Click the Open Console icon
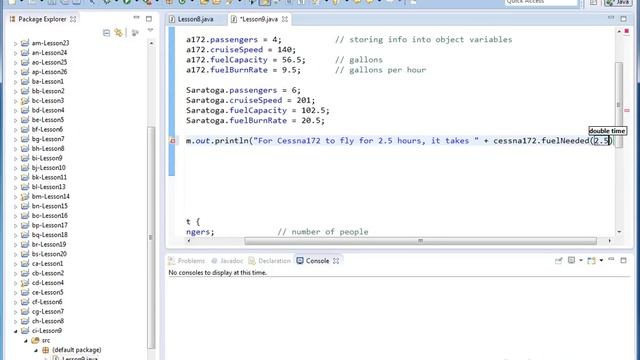Viewport: 640px width, 360px height. (591, 260)
